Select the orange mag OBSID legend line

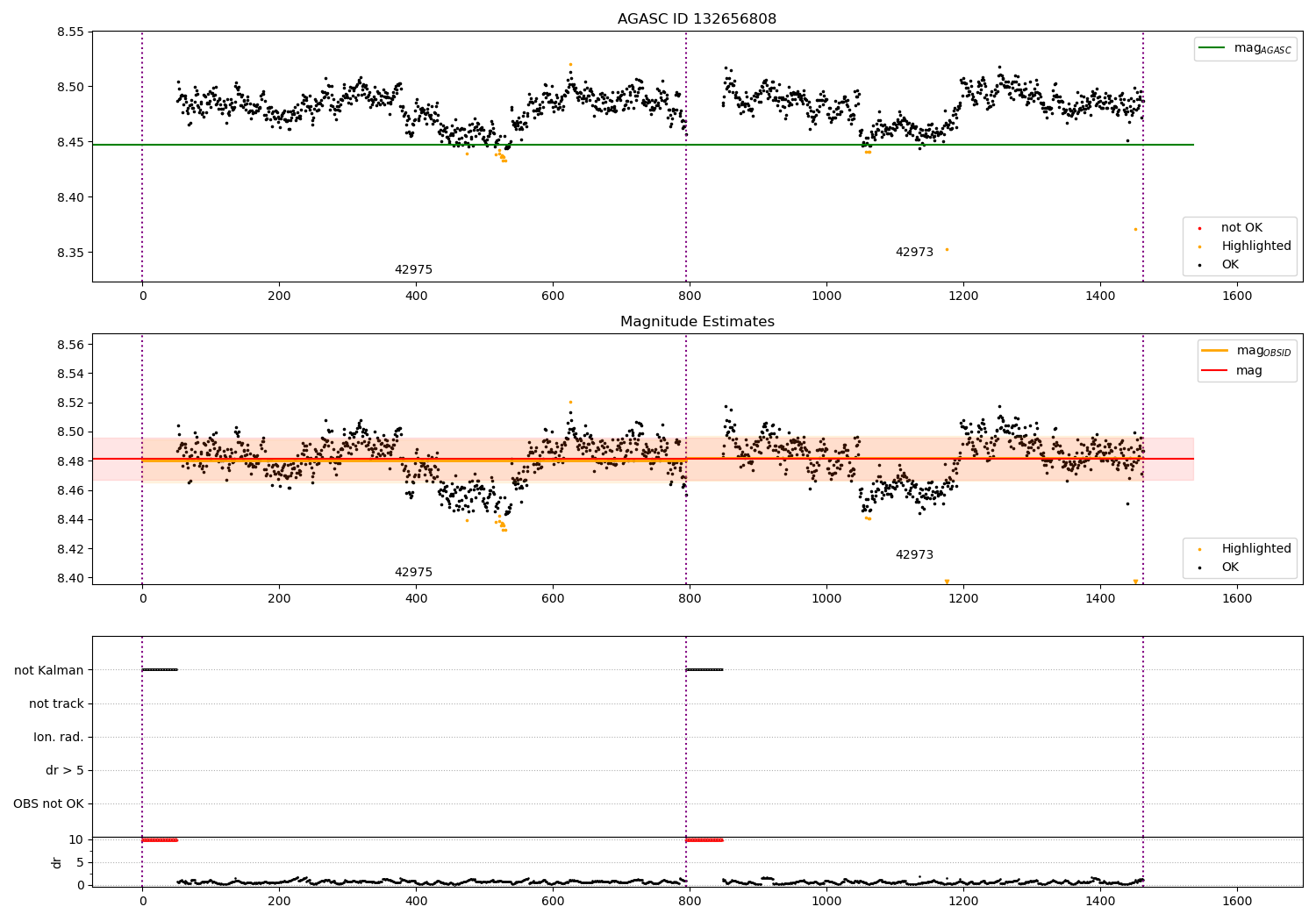pos(1215,351)
